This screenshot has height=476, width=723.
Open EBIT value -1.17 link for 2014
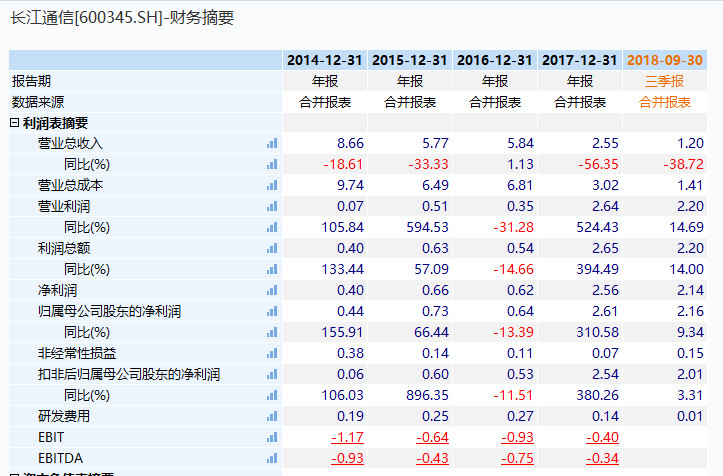[x=347, y=437]
